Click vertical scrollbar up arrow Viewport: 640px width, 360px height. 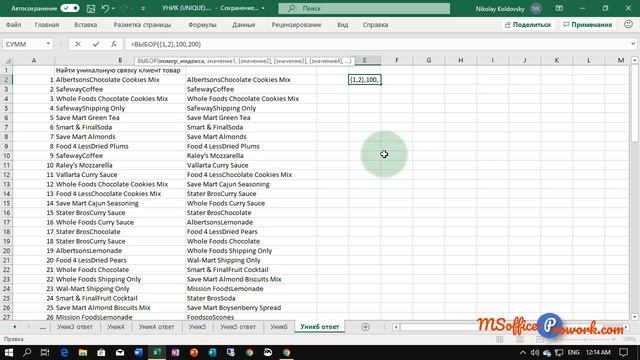(635, 60)
